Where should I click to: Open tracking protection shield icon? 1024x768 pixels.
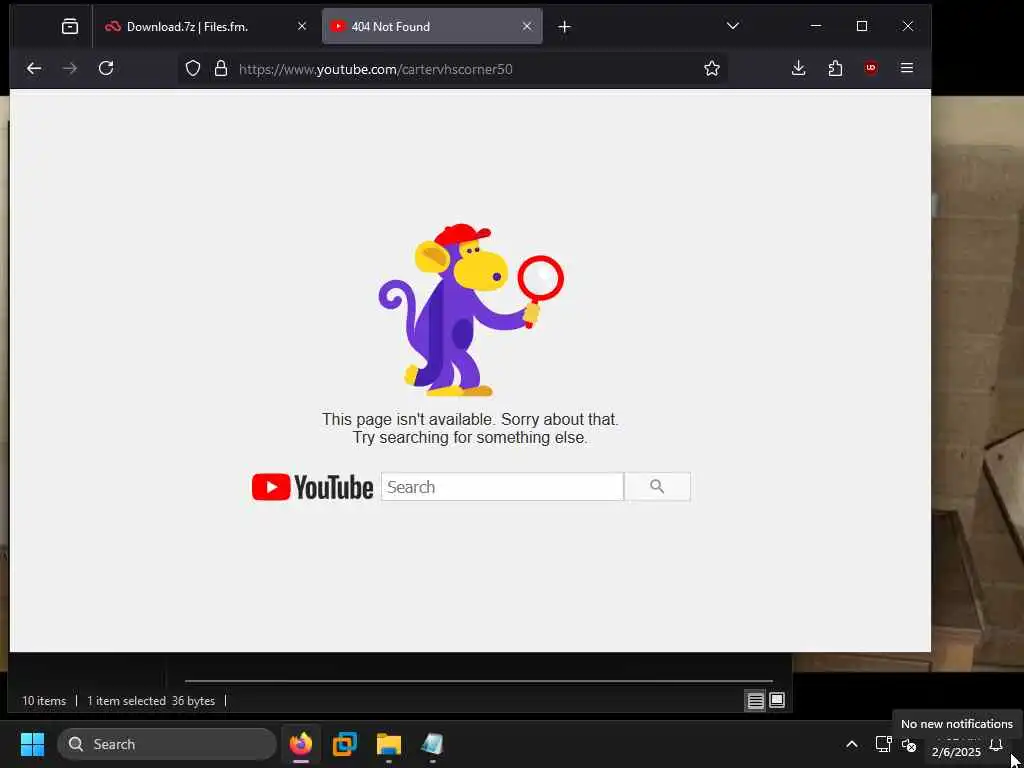(x=193, y=69)
